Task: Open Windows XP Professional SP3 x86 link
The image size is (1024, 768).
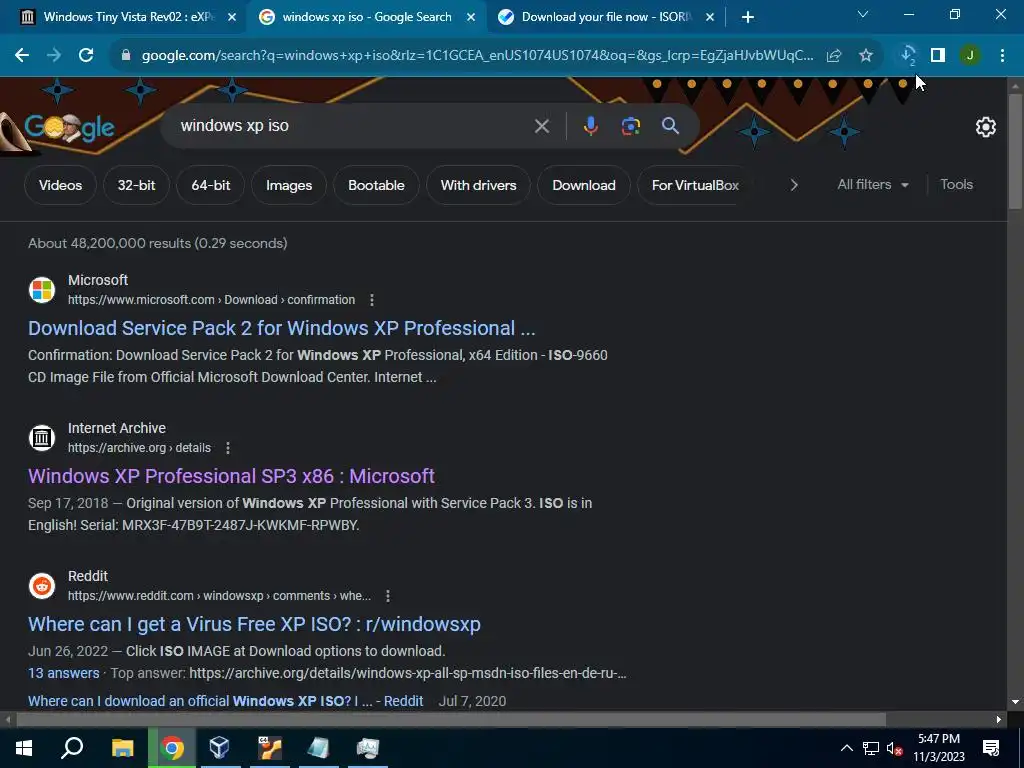Action: pos(231,476)
